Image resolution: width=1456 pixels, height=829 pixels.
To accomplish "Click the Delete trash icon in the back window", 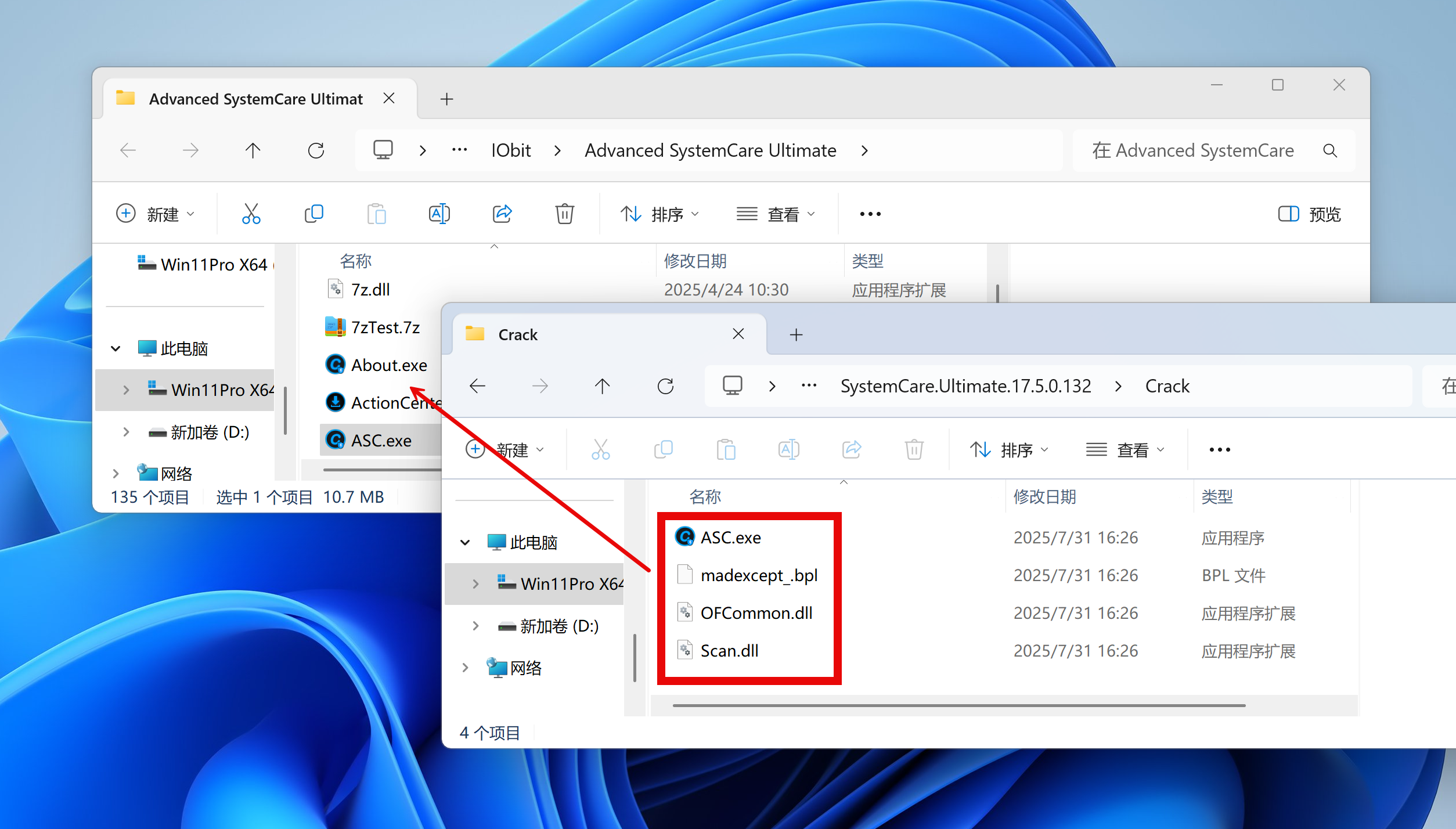I will click(564, 214).
